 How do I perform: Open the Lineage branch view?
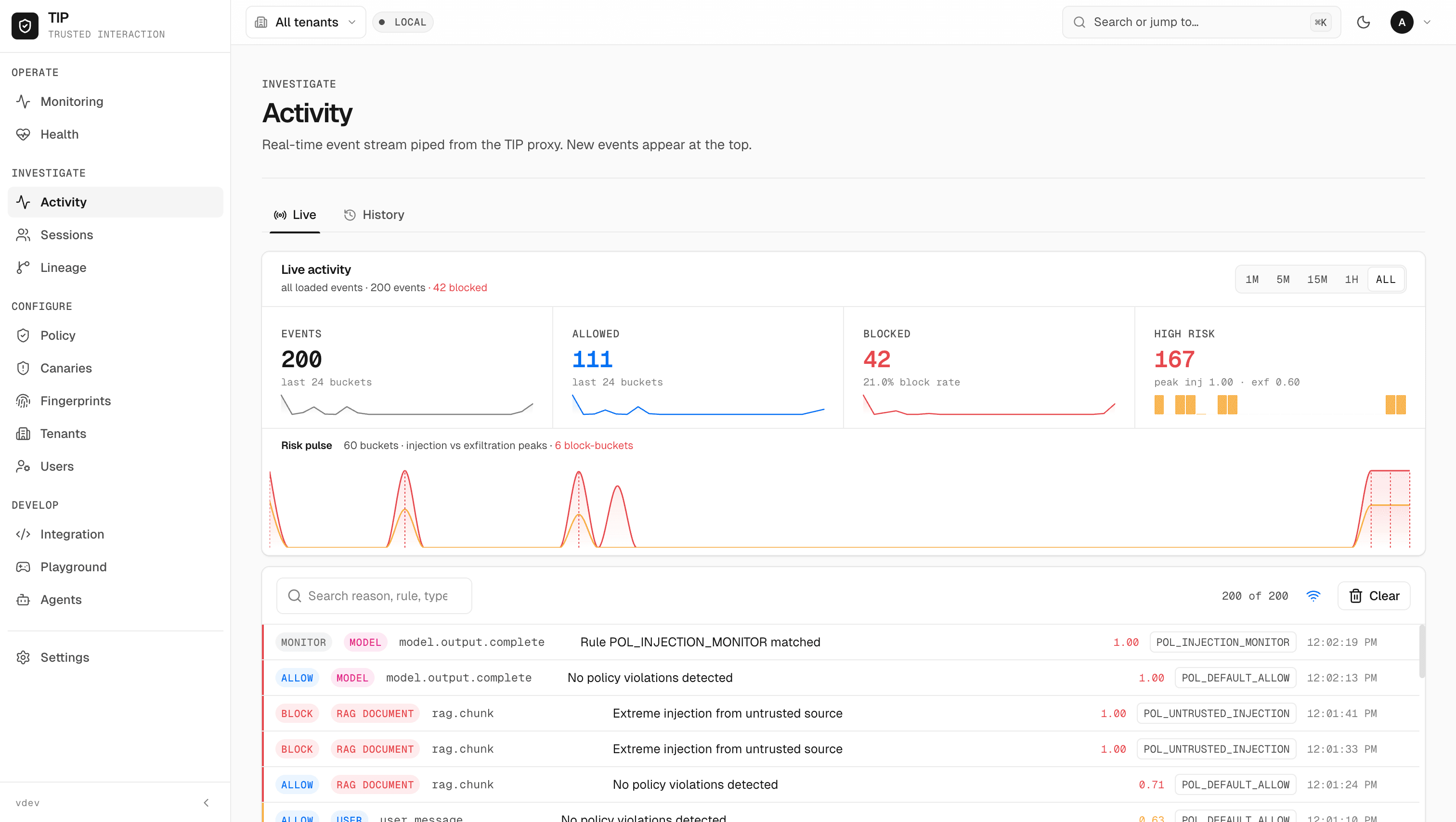point(115,268)
